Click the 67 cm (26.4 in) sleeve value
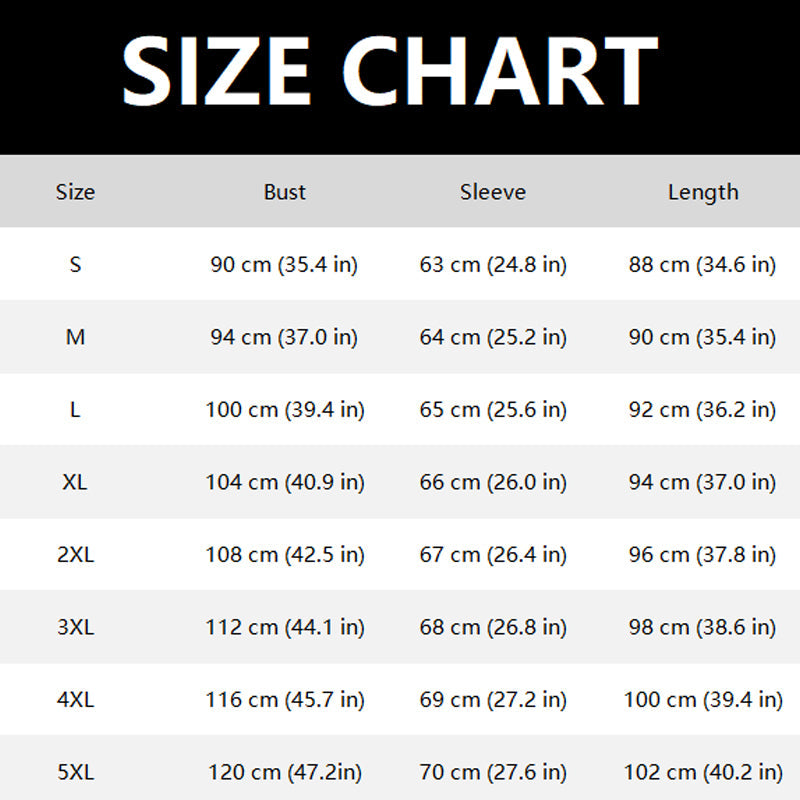800x800 pixels. click(x=493, y=555)
